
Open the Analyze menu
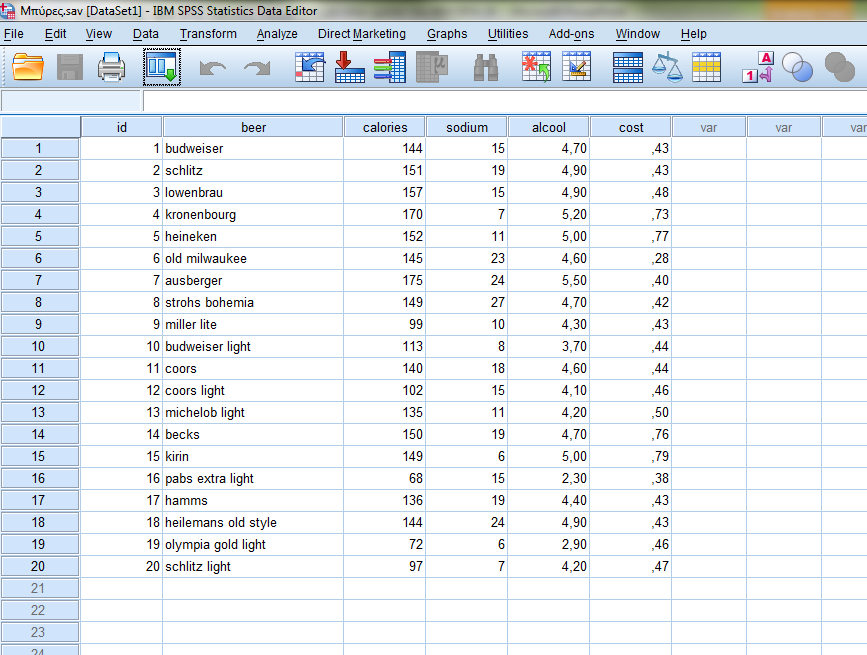(277, 34)
